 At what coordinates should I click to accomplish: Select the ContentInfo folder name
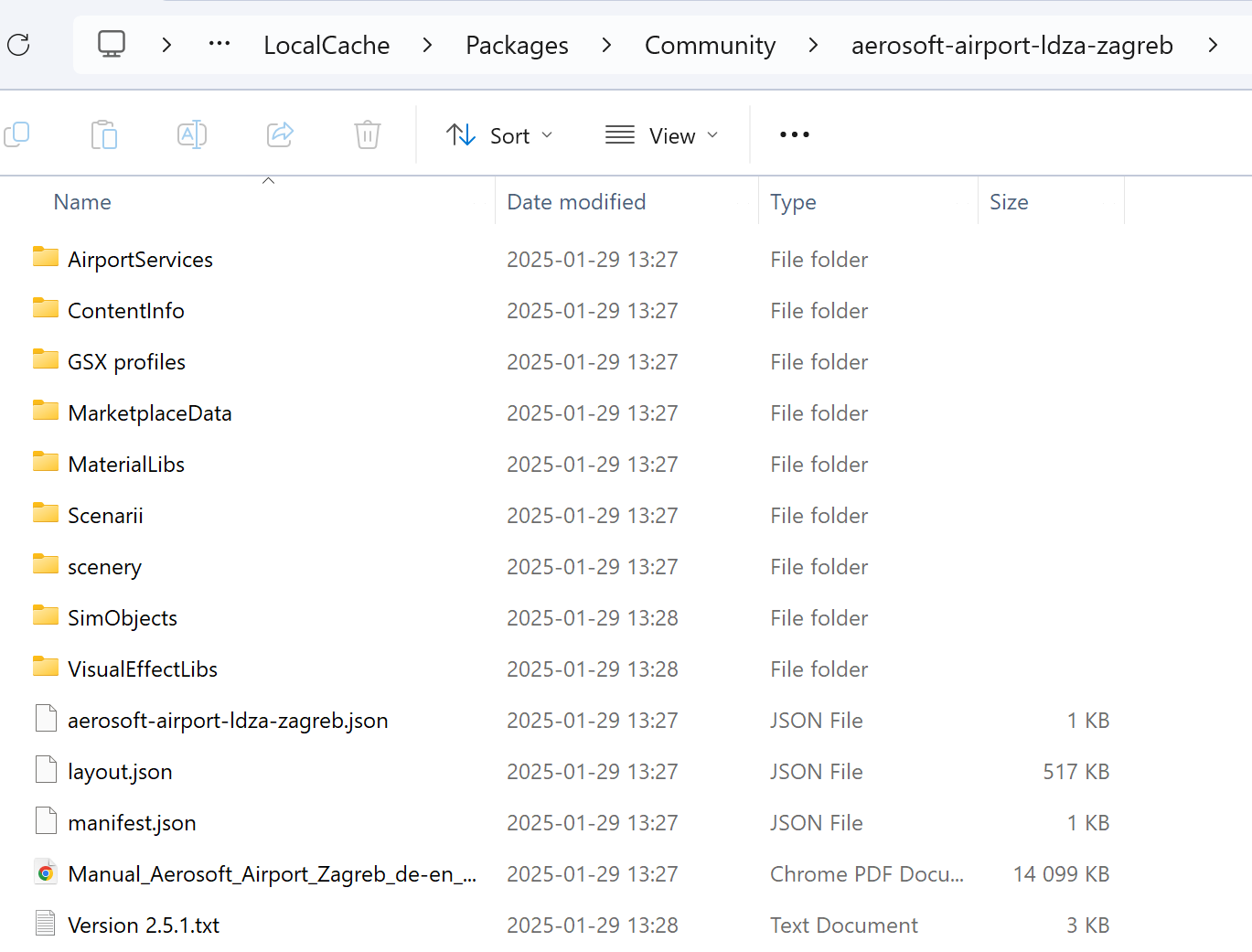(x=126, y=311)
